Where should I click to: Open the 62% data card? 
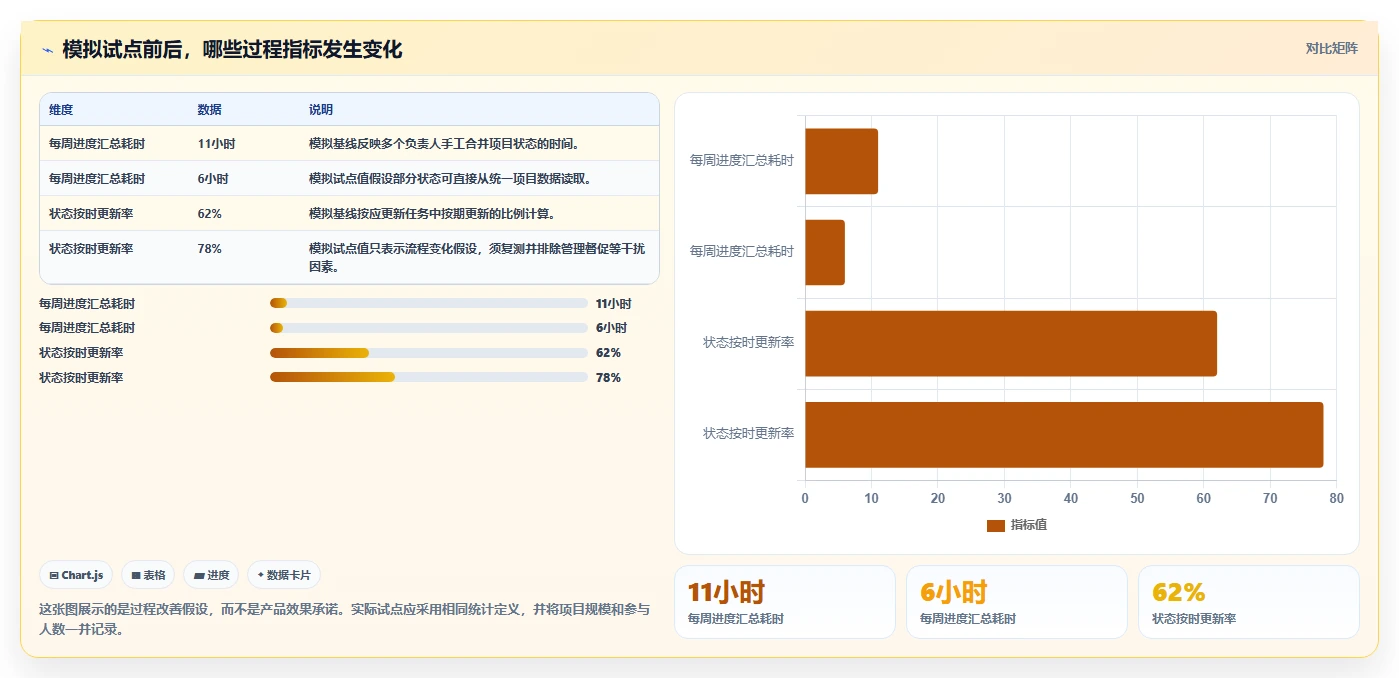click(x=1249, y=602)
